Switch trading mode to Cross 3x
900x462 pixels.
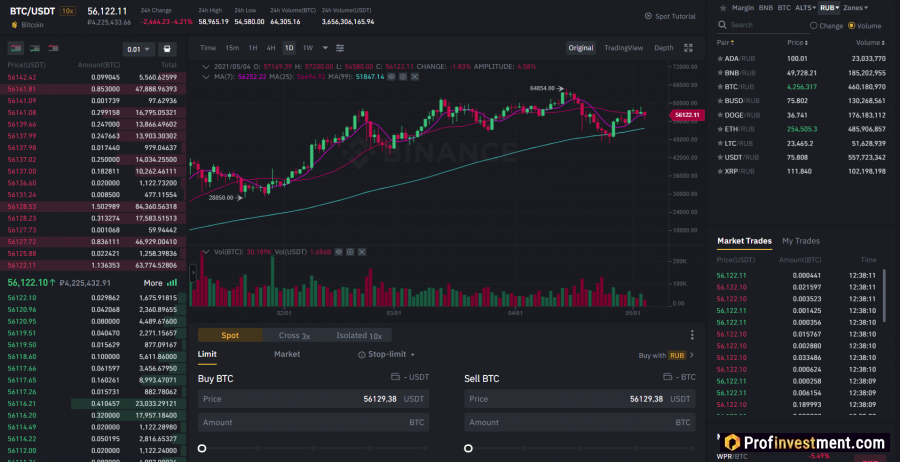point(294,335)
